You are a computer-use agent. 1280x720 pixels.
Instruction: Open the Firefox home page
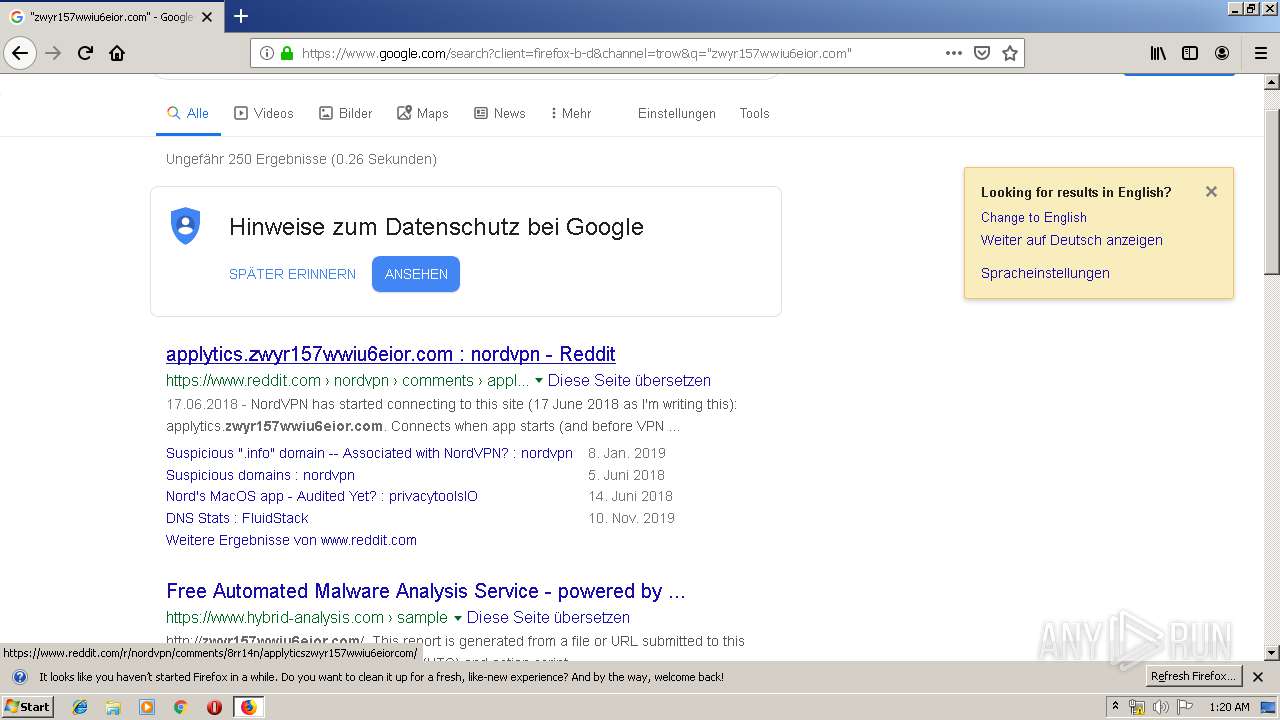click(117, 53)
